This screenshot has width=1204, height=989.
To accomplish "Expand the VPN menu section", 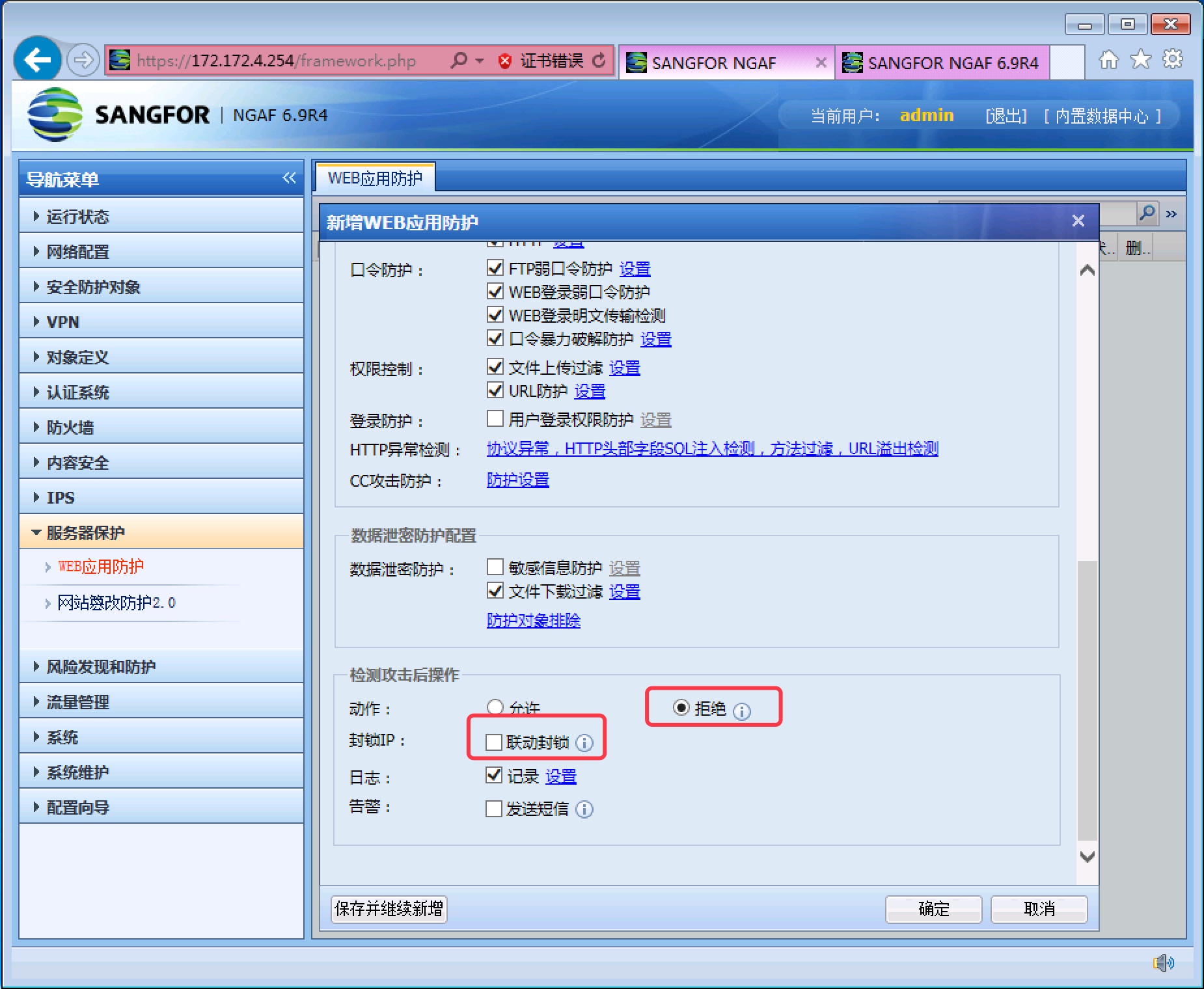I will pyautogui.click(x=161, y=321).
